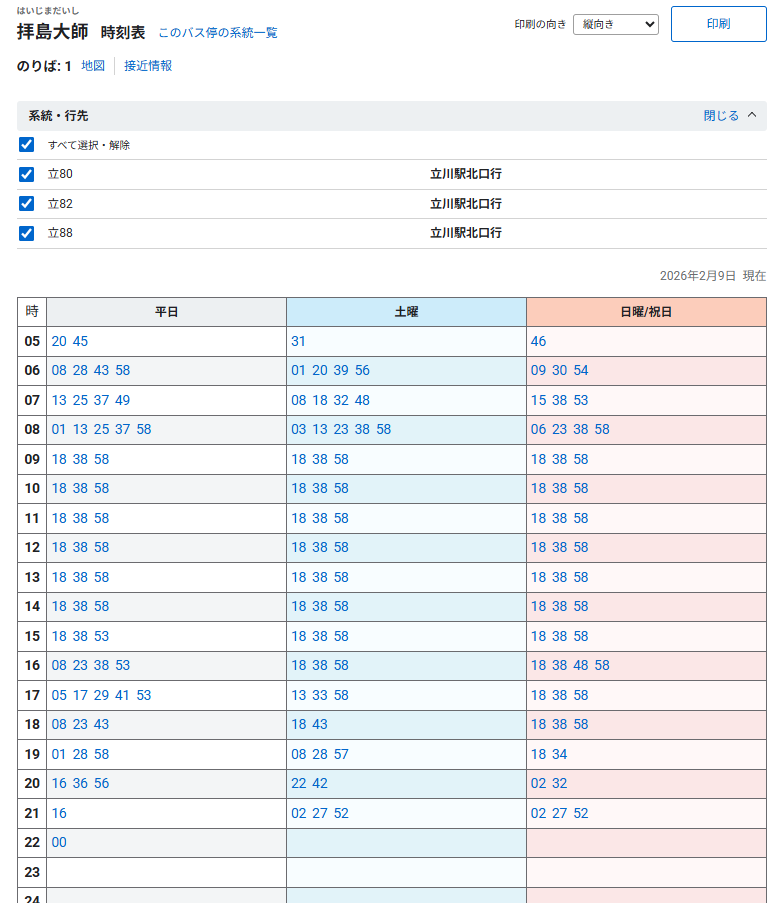Viewport: 782px width, 903px height.
Task: Click Saturday 05:31 departure time
Action: click(x=298, y=341)
